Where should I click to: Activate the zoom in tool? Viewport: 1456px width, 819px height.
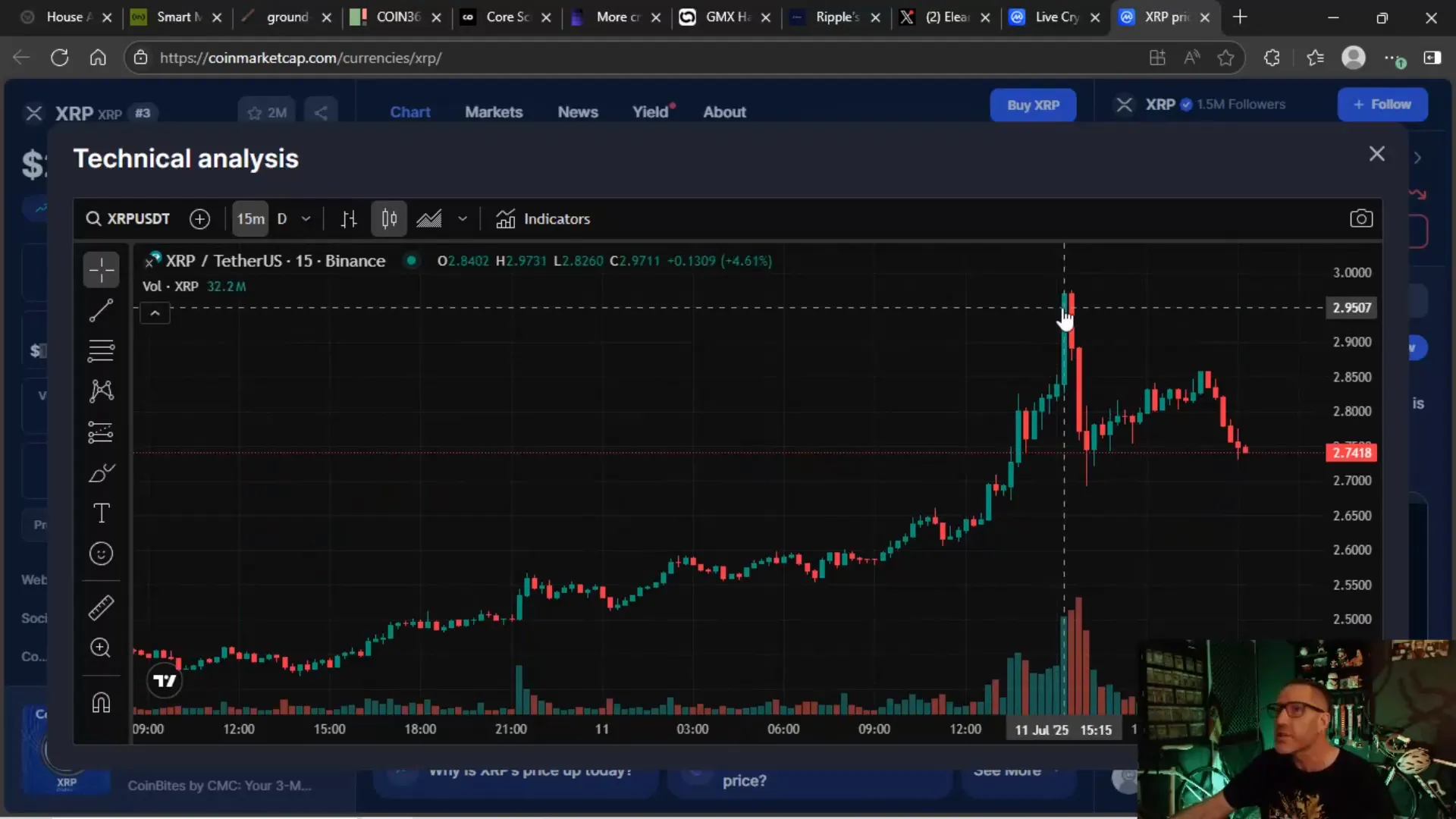[x=101, y=648]
